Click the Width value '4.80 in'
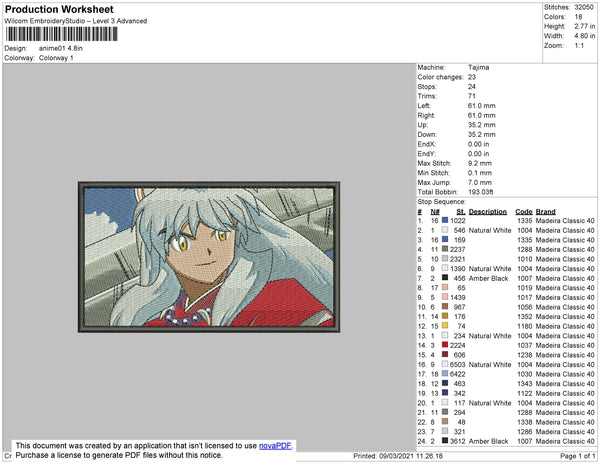The width and height of the screenshot is (600, 464). point(585,36)
